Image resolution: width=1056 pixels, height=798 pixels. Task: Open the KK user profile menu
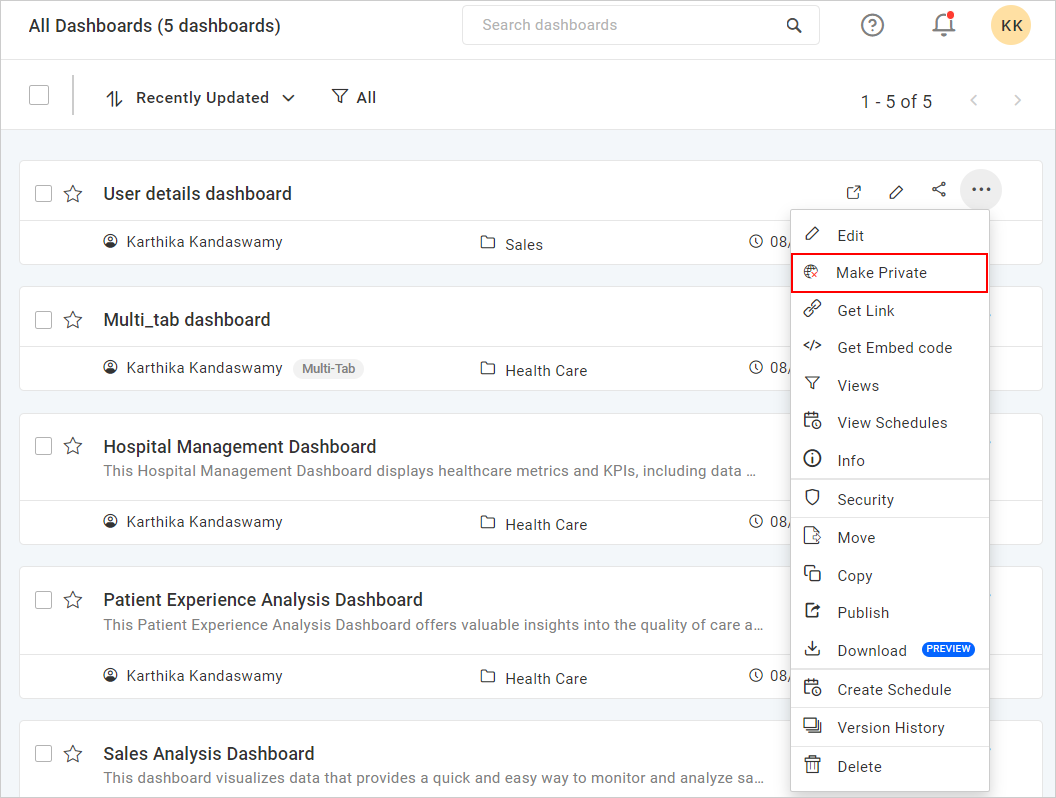pos(1011,25)
